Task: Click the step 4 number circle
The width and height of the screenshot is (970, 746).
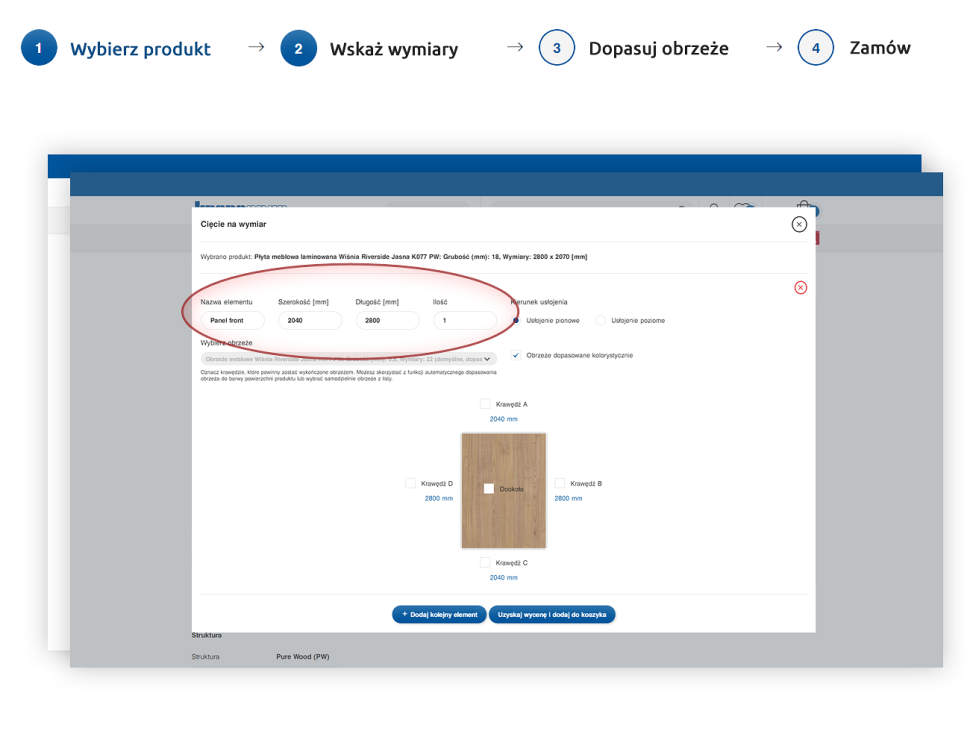Action: point(816,48)
